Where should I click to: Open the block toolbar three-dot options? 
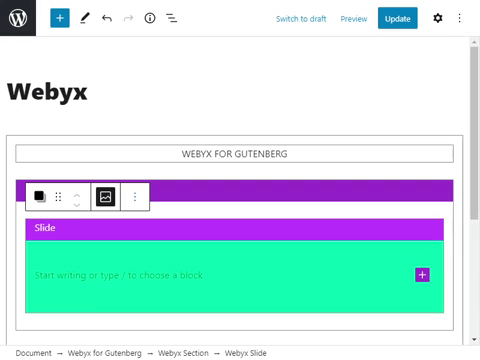coord(135,197)
